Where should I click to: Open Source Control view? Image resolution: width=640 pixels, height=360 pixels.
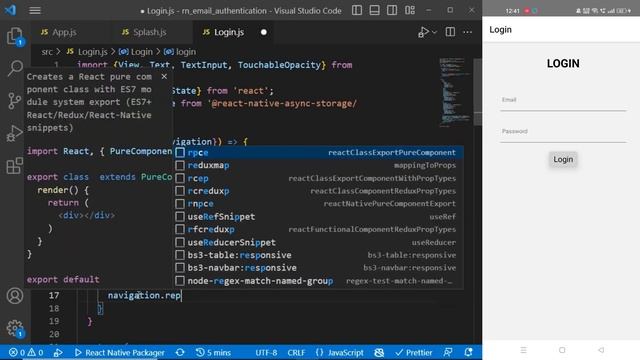tap(15, 100)
